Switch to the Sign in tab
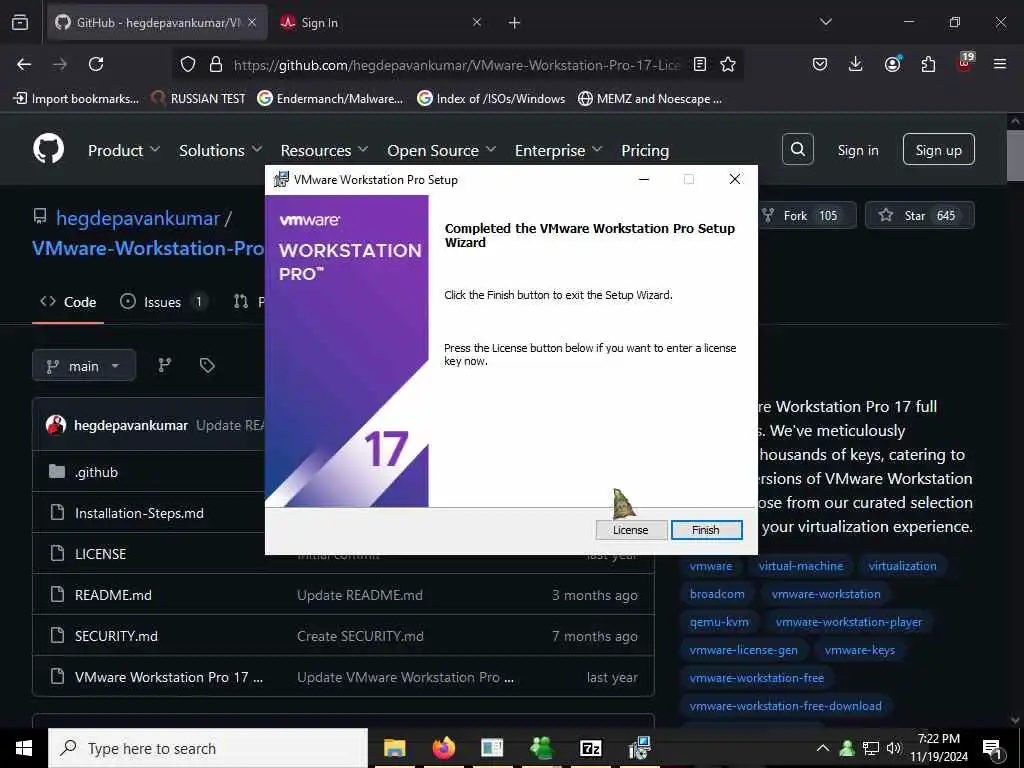The width and height of the screenshot is (1024, 768). click(x=382, y=23)
